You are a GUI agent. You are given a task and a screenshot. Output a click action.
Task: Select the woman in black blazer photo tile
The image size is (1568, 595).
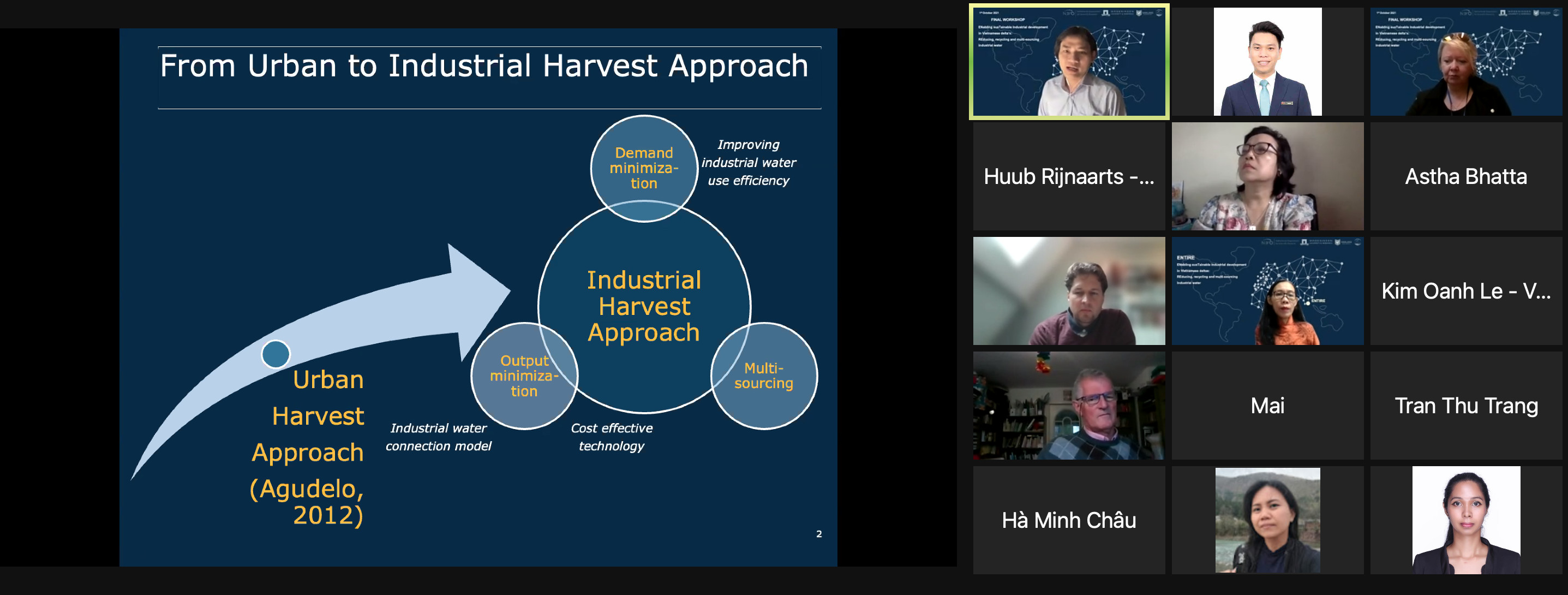[x=1466, y=520]
